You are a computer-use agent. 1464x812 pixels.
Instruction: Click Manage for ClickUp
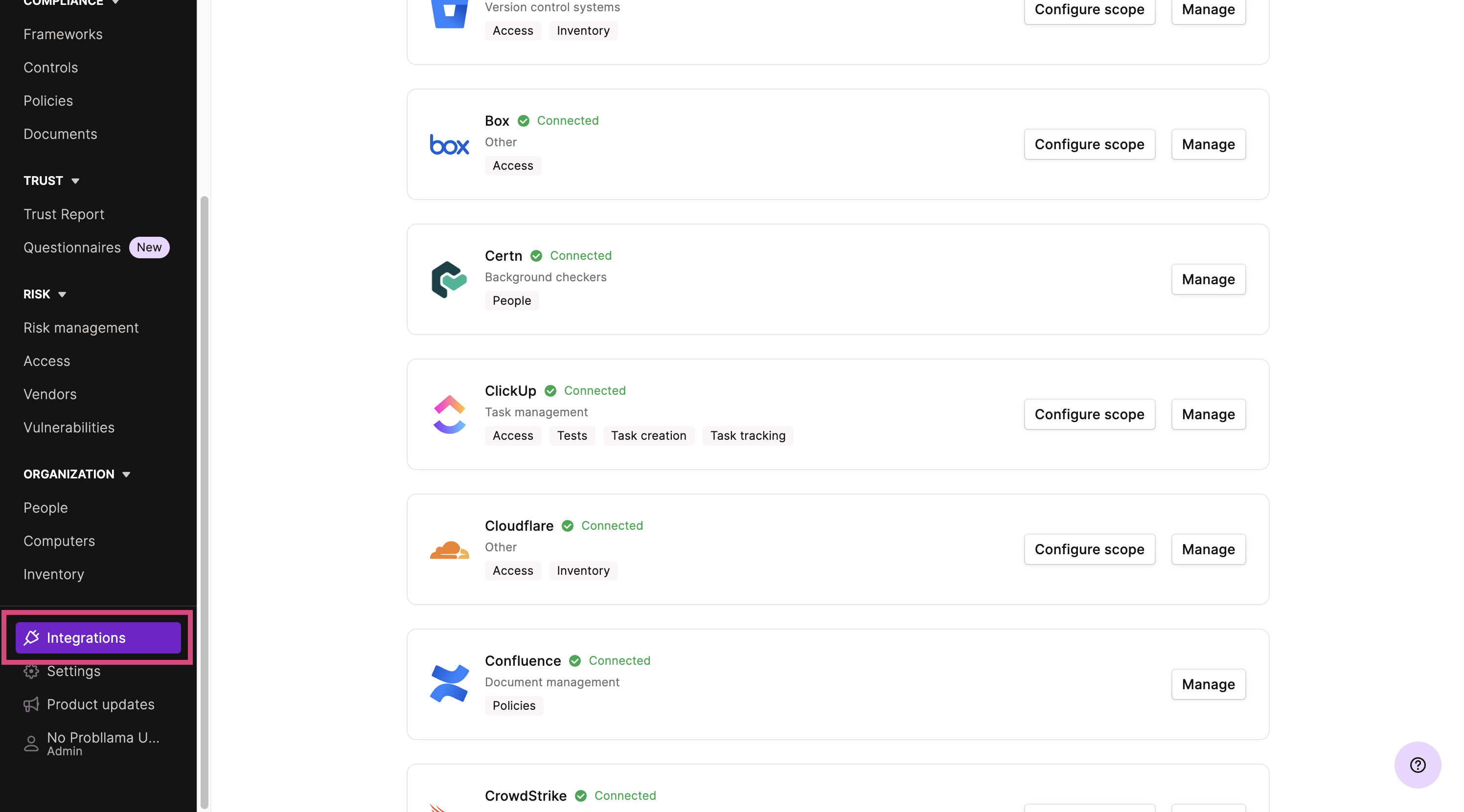[x=1208, y=414]
